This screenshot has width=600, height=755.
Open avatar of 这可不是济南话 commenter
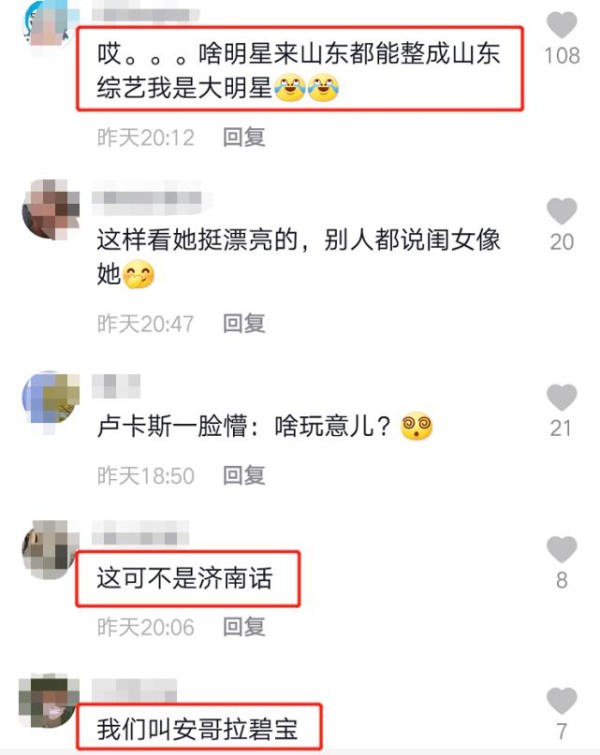tap(51, 549)
